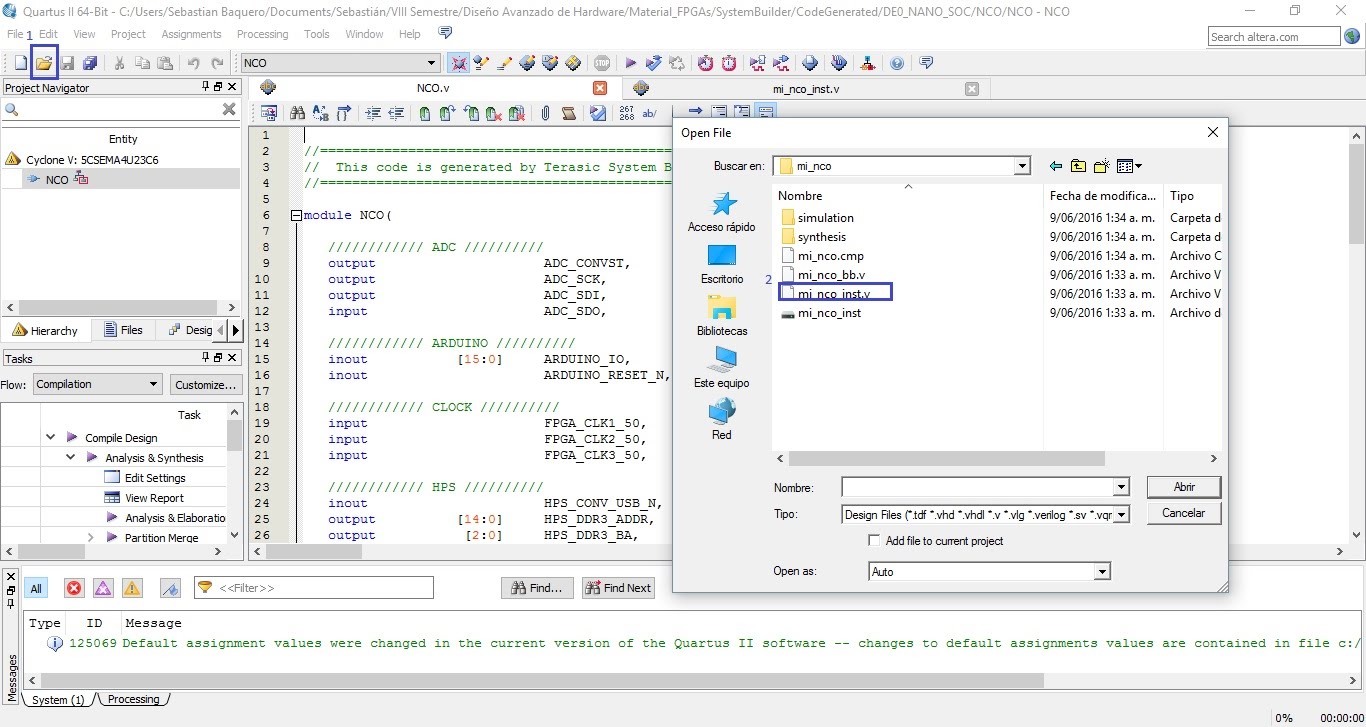Collapse the Compile Design task
1366x727 pixels.
pos(50,438)
